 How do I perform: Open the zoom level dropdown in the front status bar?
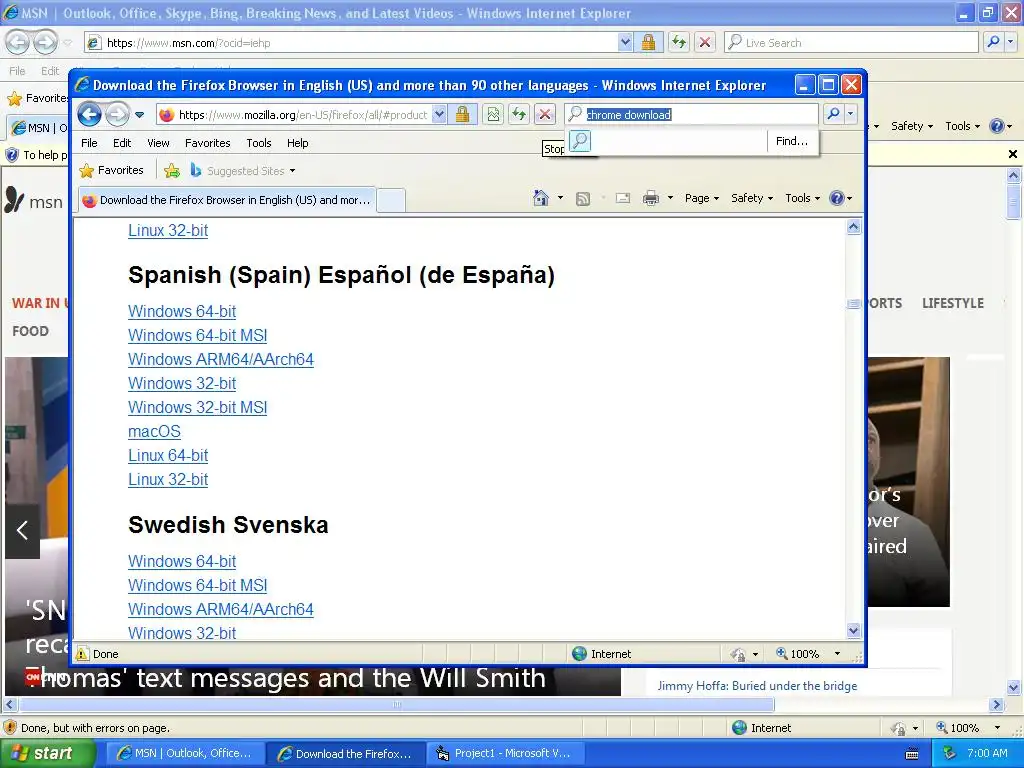point(837,654)
